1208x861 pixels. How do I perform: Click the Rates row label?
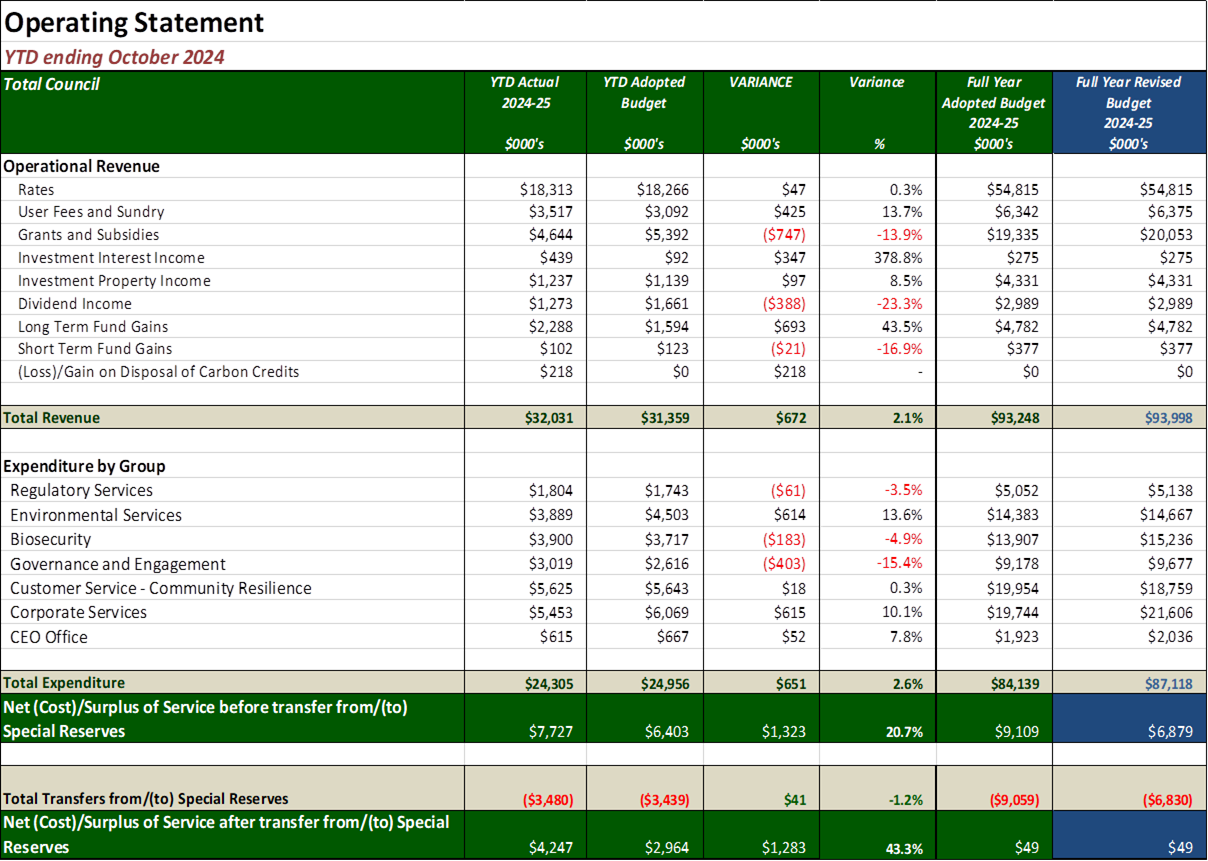[x=36, y=189]
